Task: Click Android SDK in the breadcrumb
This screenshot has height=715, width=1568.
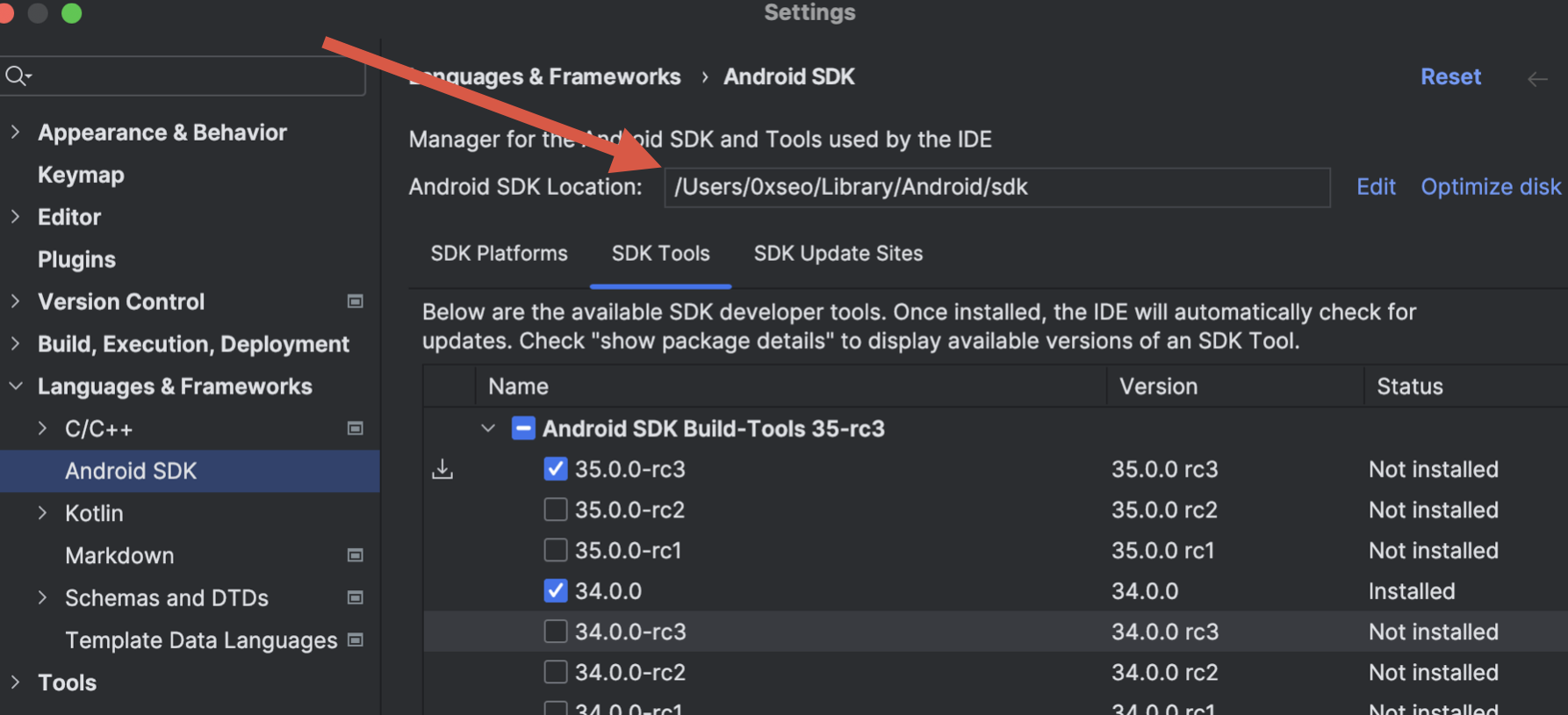Action: (788, 76)
